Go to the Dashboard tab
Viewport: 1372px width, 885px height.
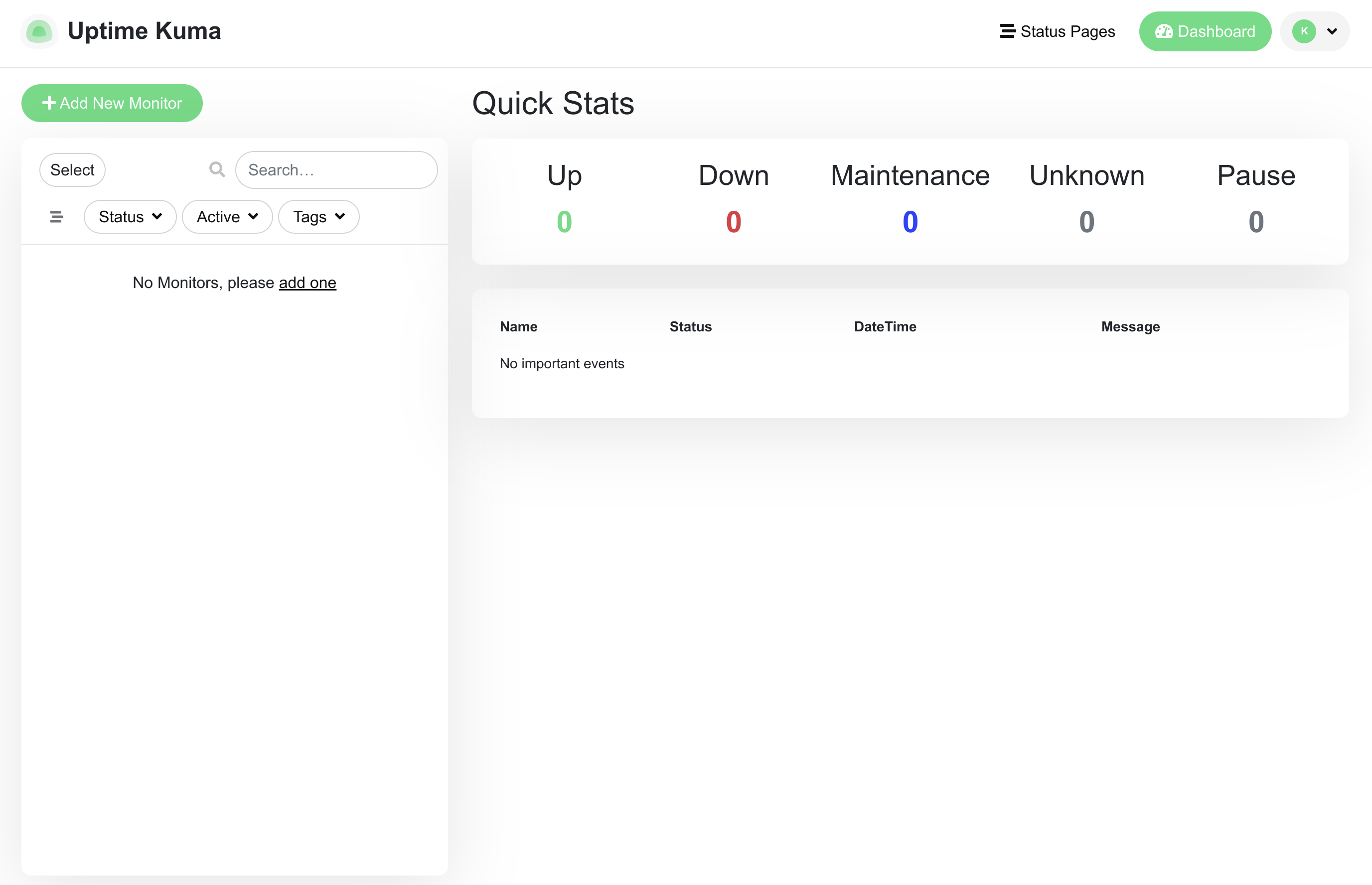pos(1205,31)
